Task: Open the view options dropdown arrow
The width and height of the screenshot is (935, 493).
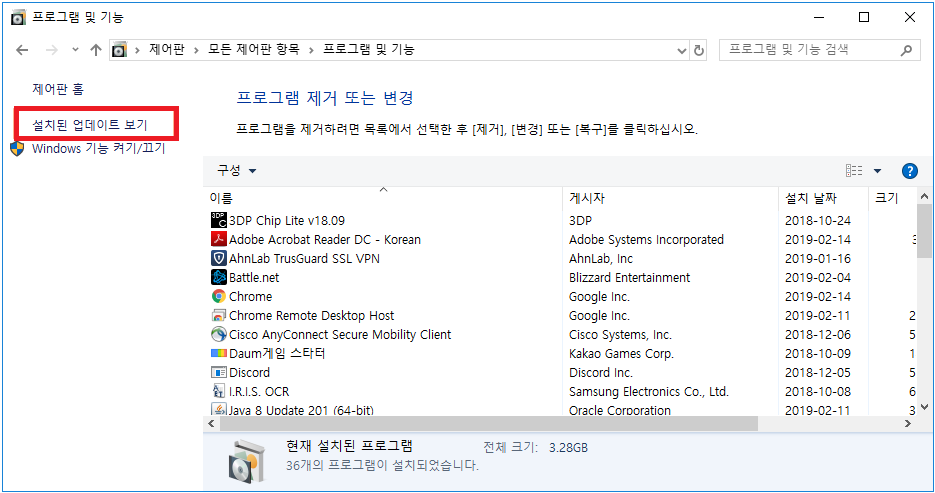Action: point(877,171)
